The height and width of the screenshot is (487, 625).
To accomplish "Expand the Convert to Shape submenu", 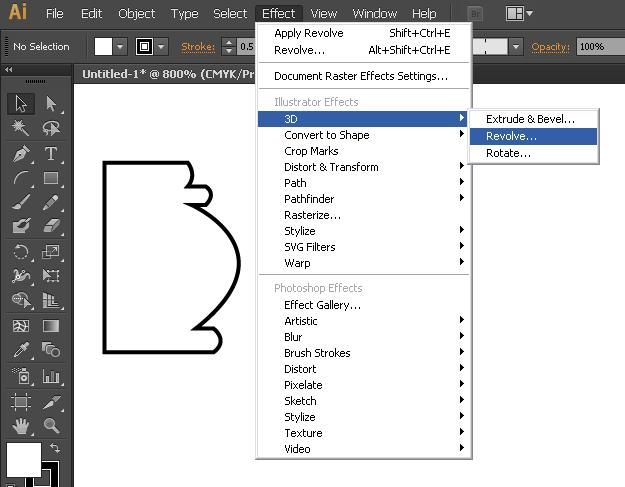I will (x=364, y=135).
